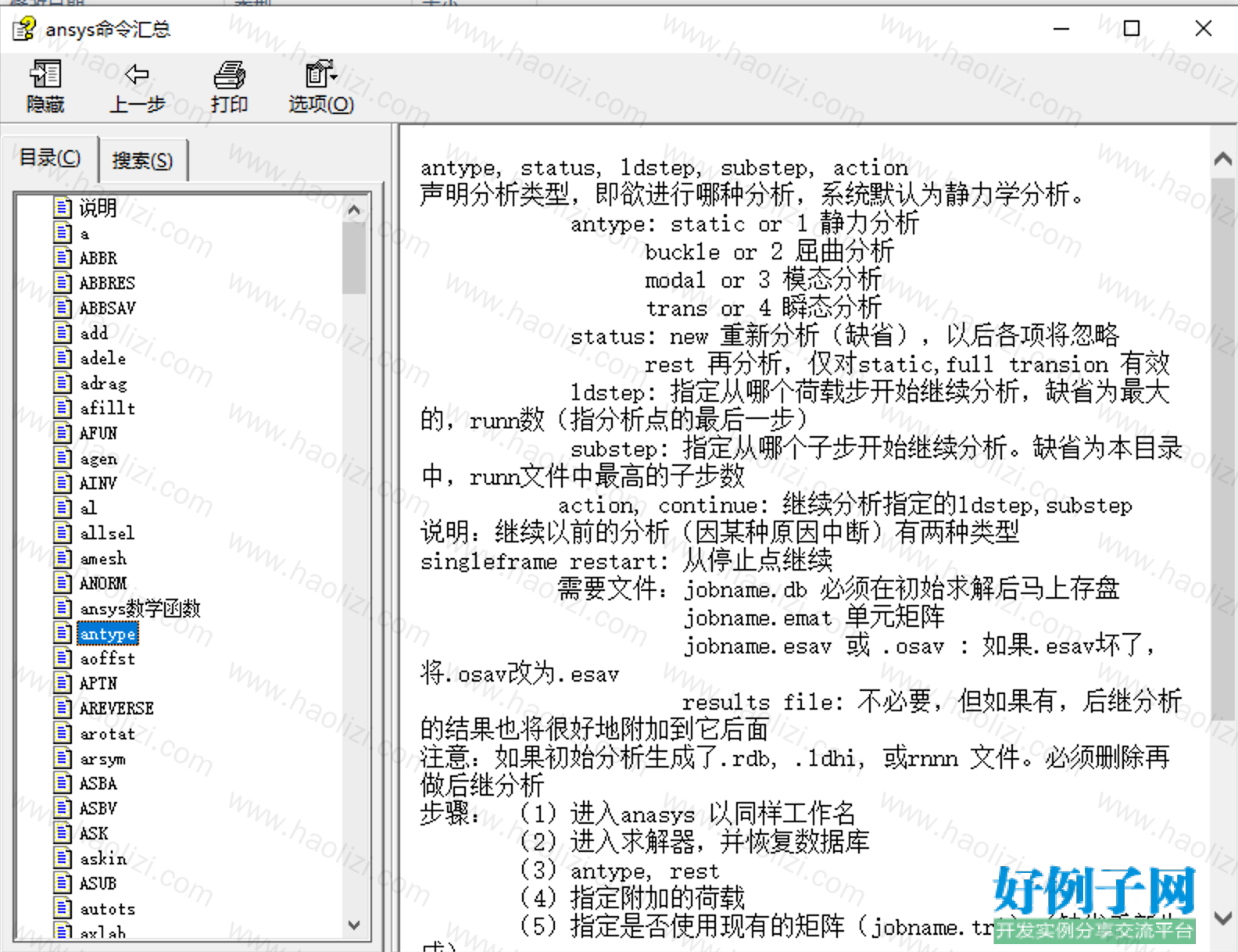Image resolution: width=1238 pixels, height=952 pixels.
Task: Open the ABBSAV topic
Action: (x=107, y=308)
